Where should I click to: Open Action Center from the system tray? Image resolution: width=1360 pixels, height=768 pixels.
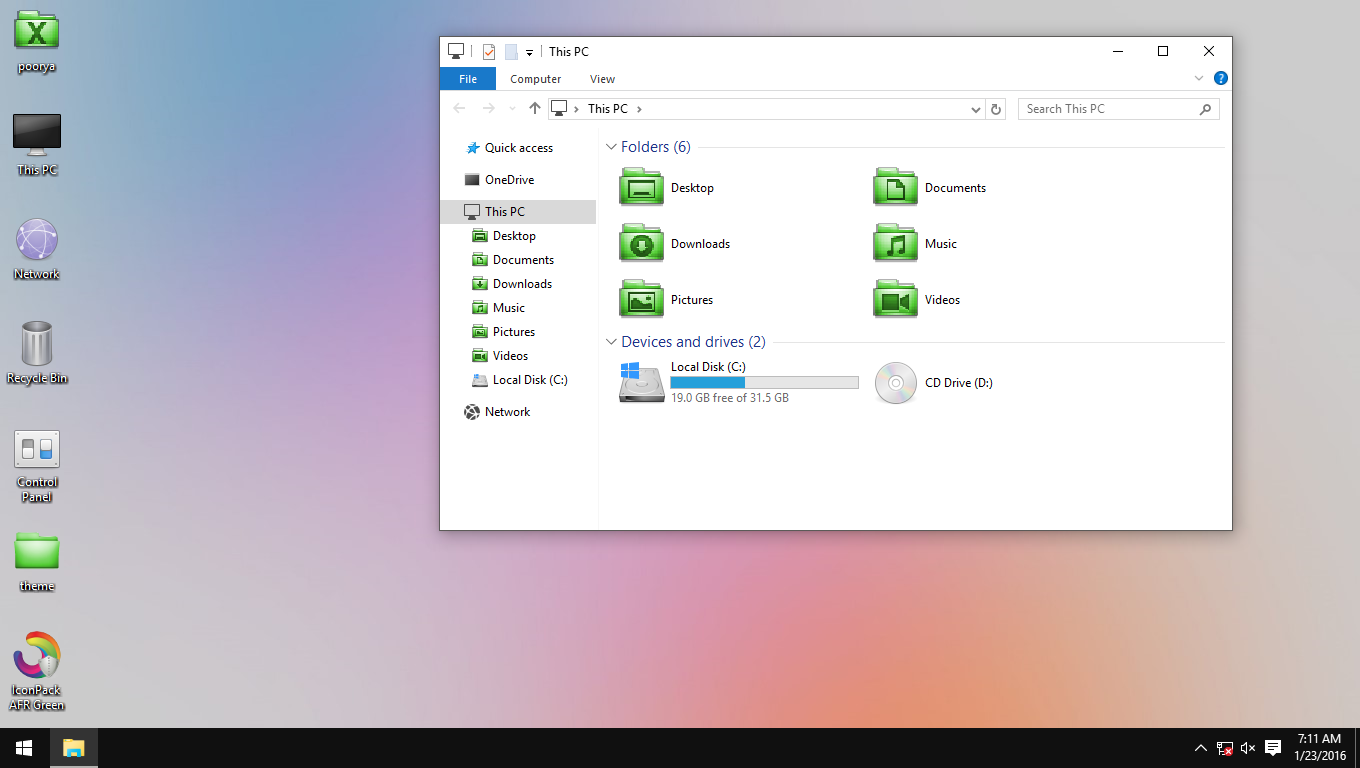[x=1272, y=748]
